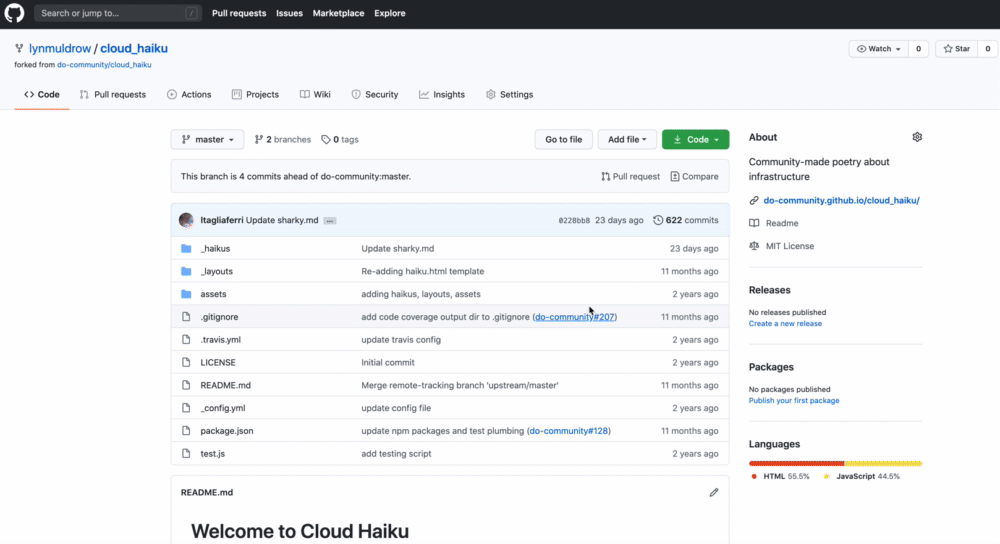This screenshot has width=1000, height=544.
Task: Open do-community.github.io/cloud_haiku website link
Action: tap(841, 200)
